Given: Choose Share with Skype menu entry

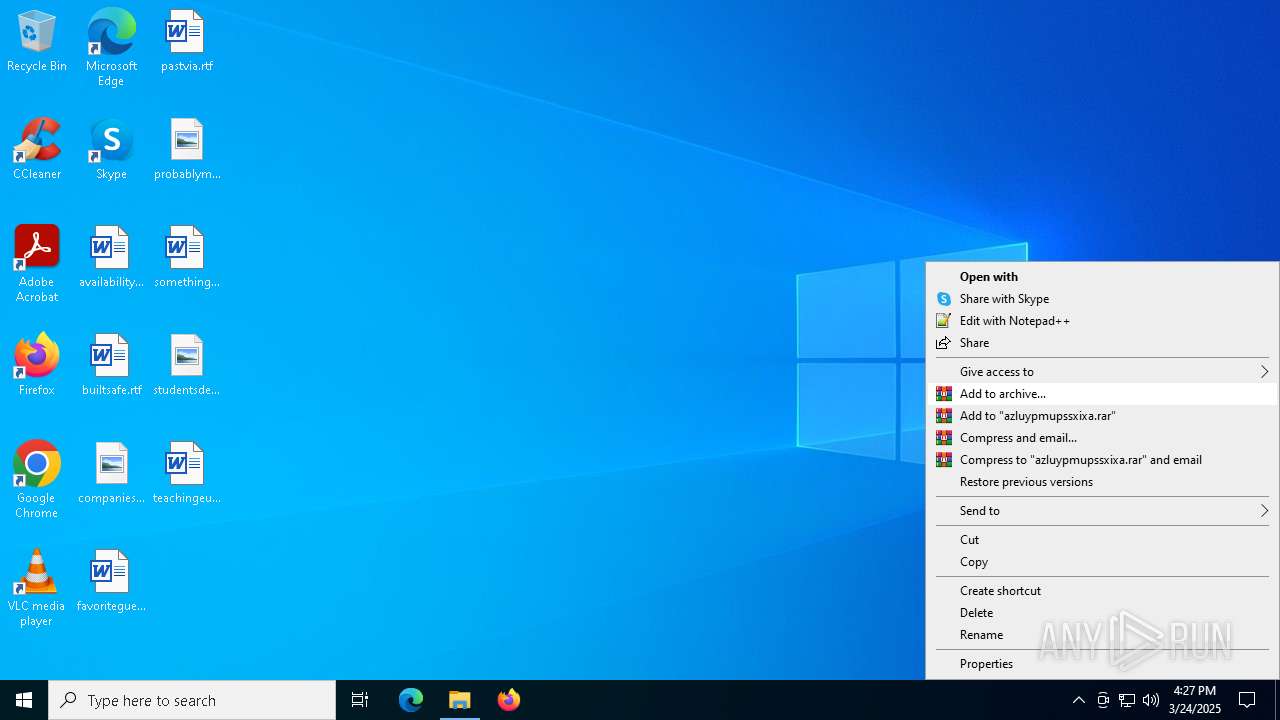Looking at the screenshot, I should coord(1102,299).
